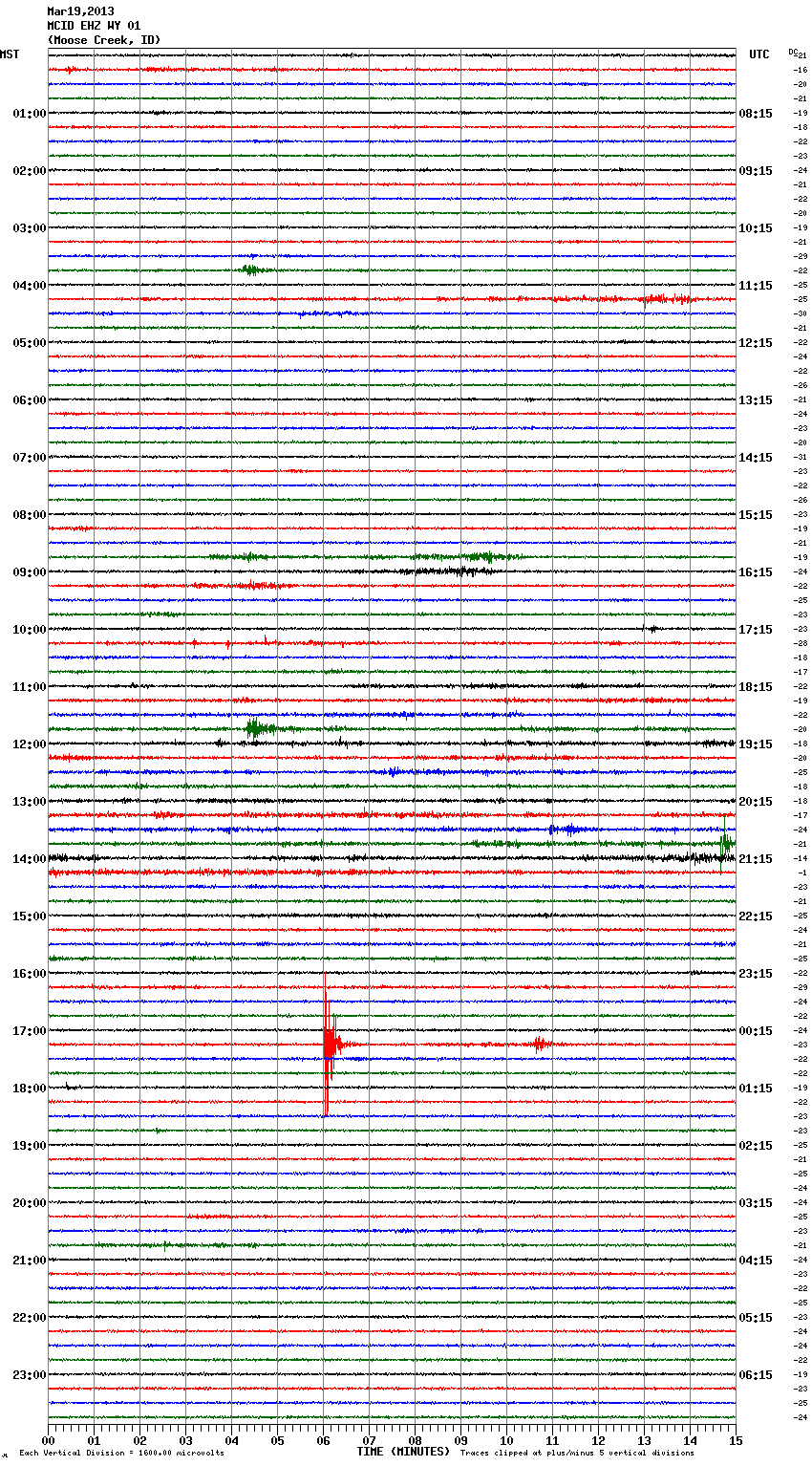This screenshot has width=812, height=1466.
Task: Click the 06 minute tick label on bottom axis
Action: pos(323,1441)
